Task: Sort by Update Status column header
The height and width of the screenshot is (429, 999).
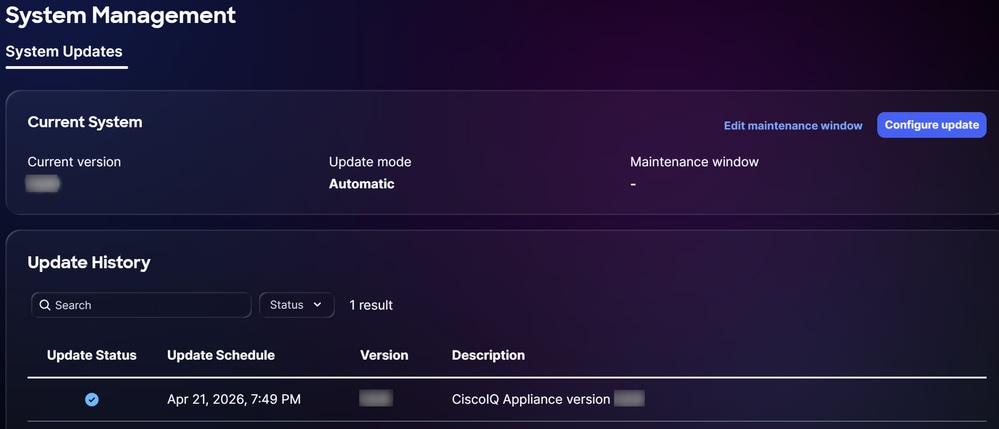Action: click(92, 355)
